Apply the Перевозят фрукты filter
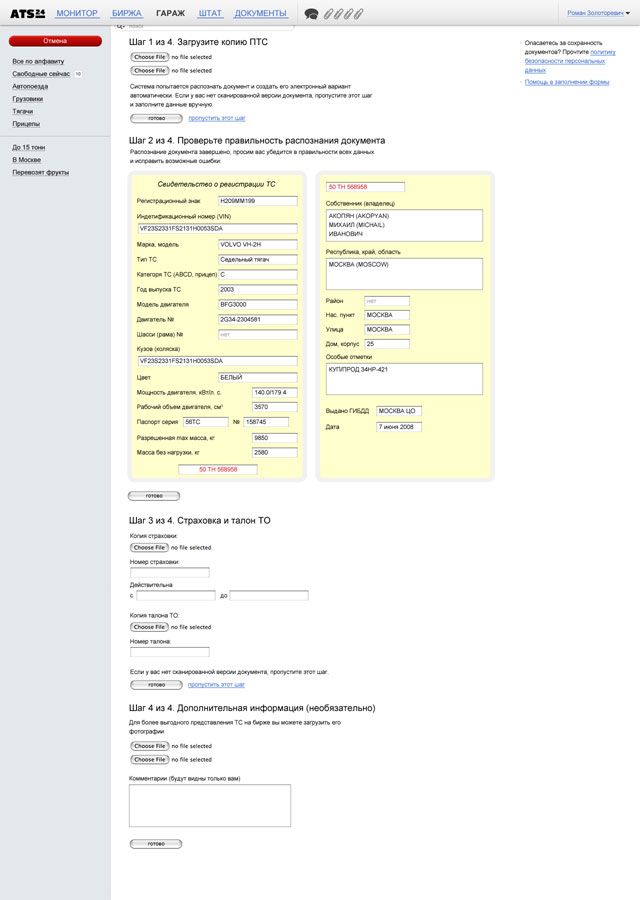 coord(41,172)
